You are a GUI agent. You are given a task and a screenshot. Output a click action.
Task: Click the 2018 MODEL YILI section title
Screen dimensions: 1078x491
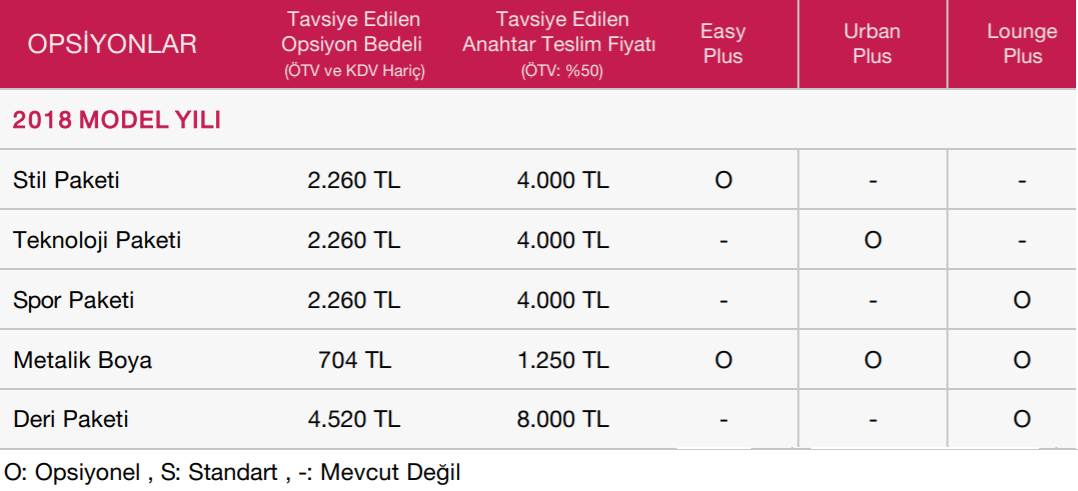tap(116, 120)
